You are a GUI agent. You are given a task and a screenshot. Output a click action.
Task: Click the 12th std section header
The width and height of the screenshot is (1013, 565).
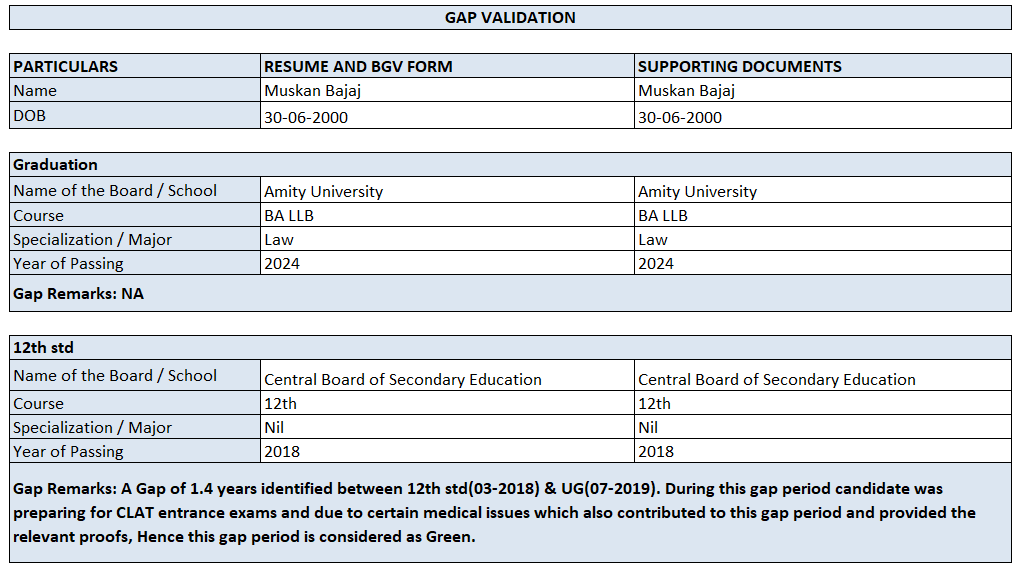(510, 347)
